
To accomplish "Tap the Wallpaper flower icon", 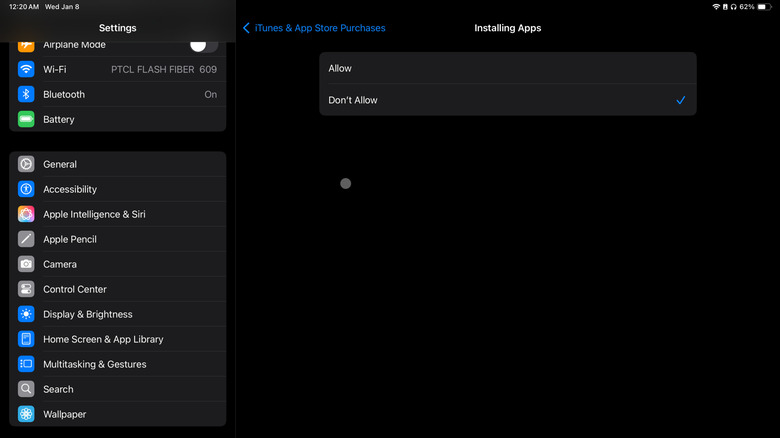I will click(26, 414).
